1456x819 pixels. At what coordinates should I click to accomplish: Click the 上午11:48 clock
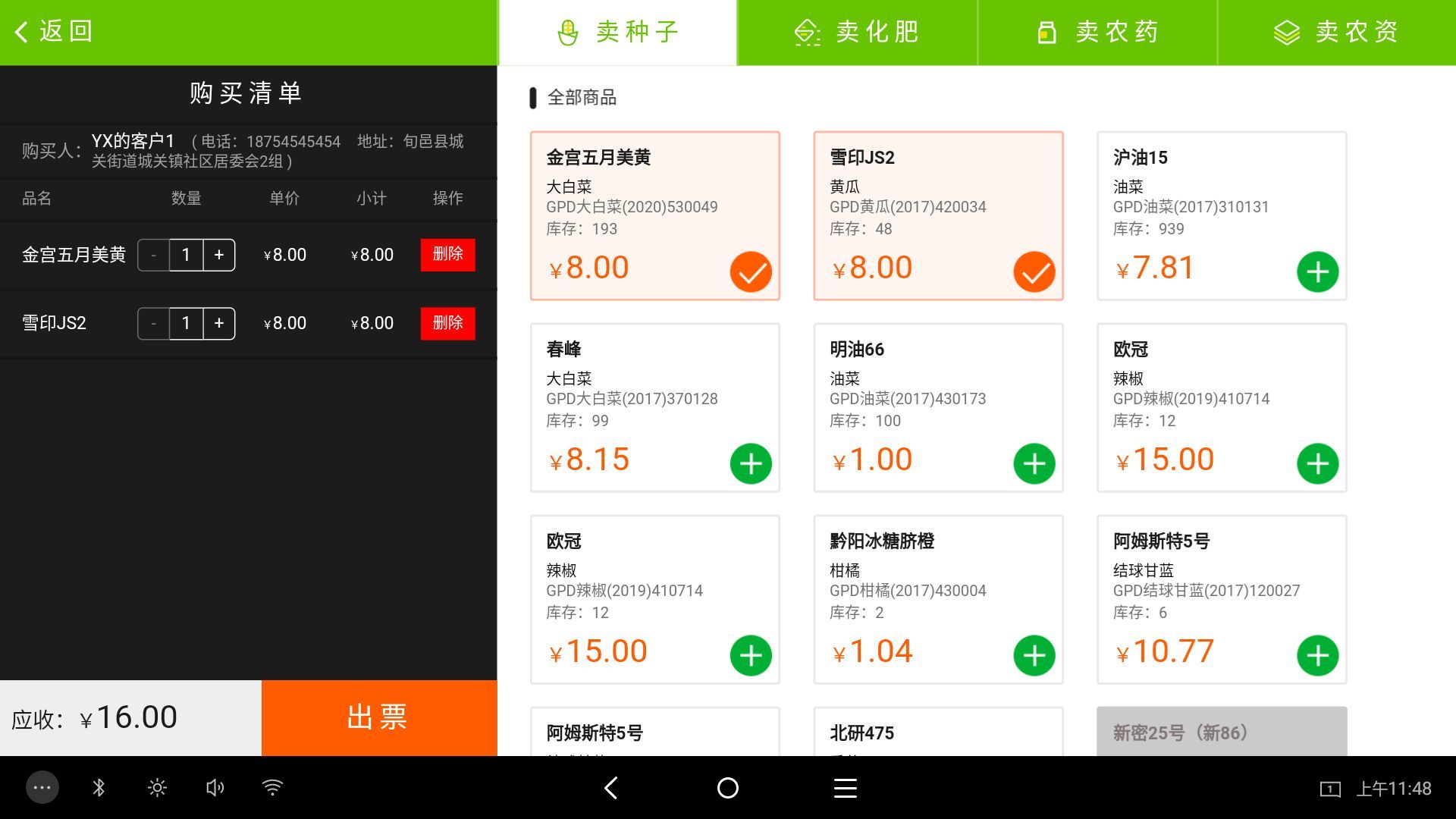coord(1394,789)
